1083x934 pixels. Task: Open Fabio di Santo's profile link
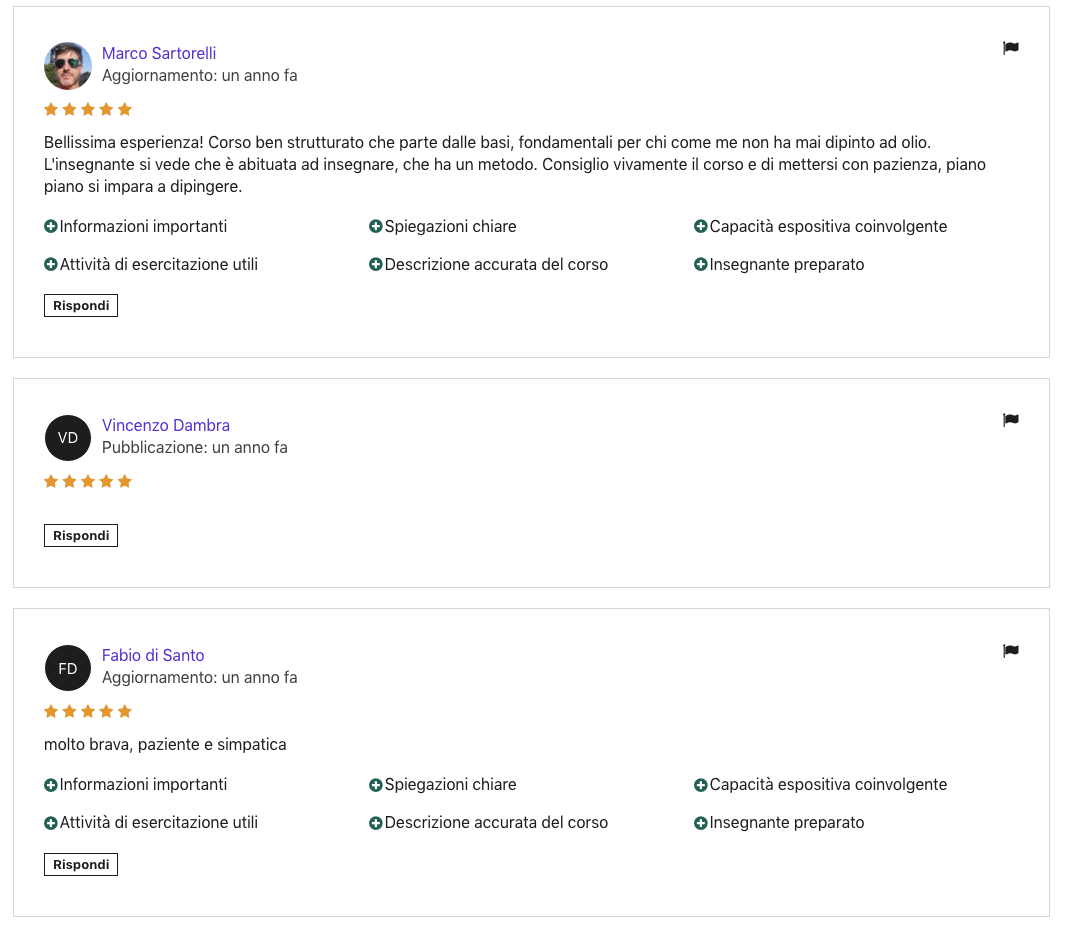[x=153, y=655]
